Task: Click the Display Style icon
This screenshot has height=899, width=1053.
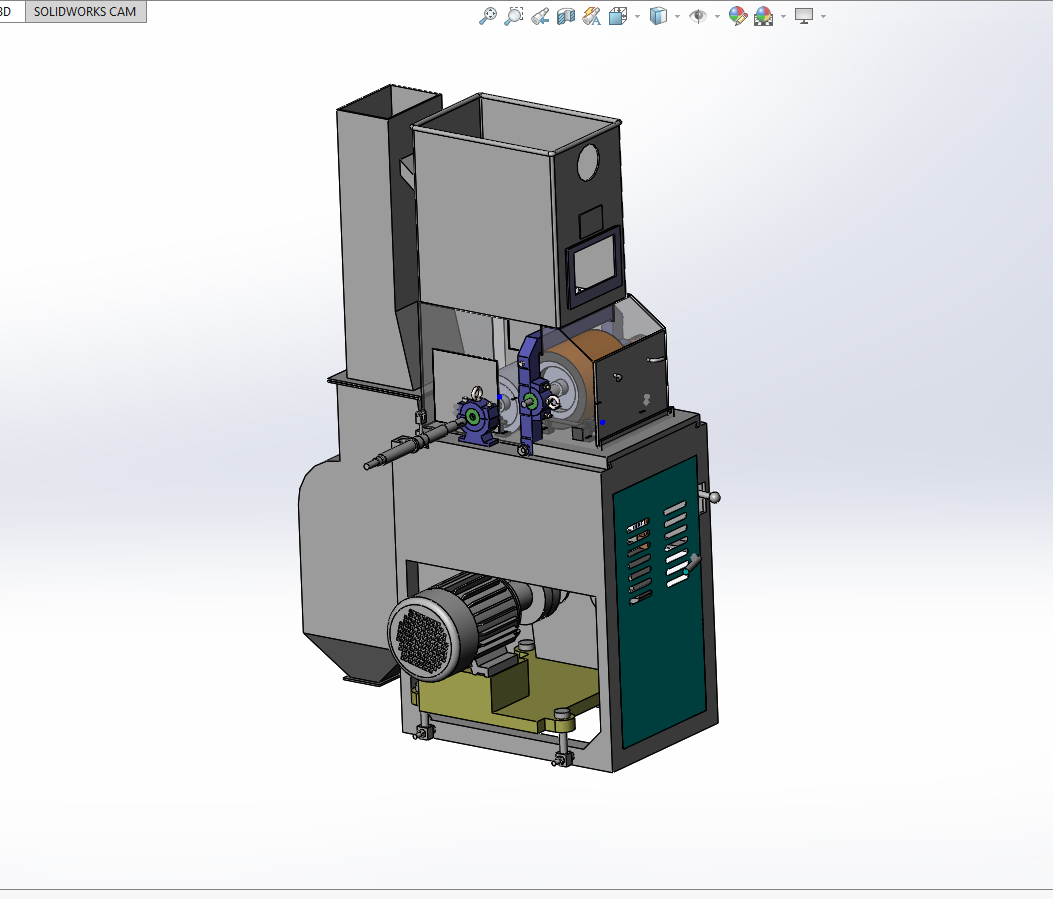Action: [x=658, y=16]
